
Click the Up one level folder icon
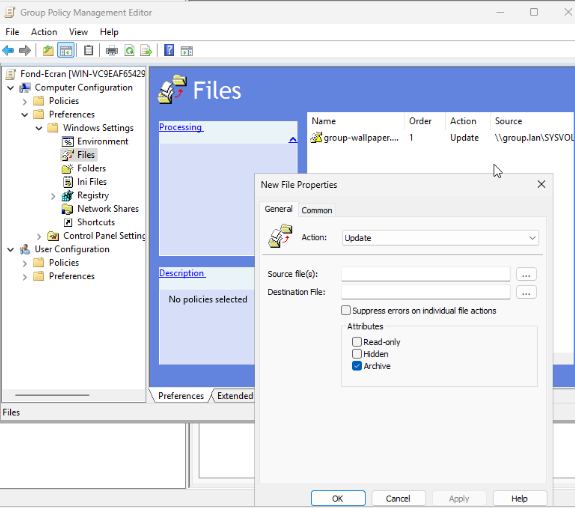[x=48, y=50]
